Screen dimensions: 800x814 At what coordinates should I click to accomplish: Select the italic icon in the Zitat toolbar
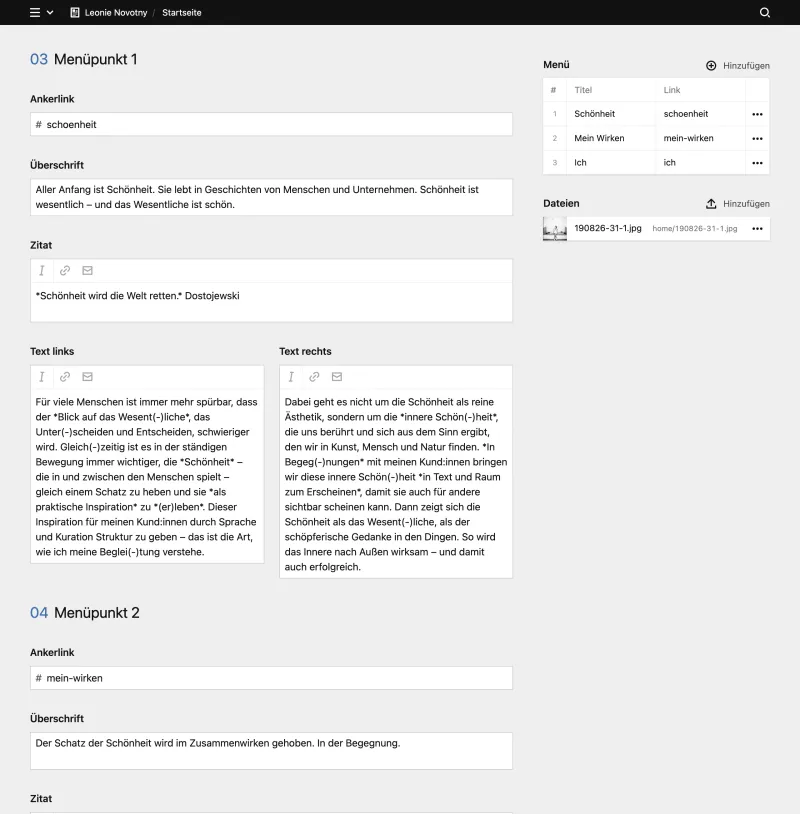[x=41, y=270]
